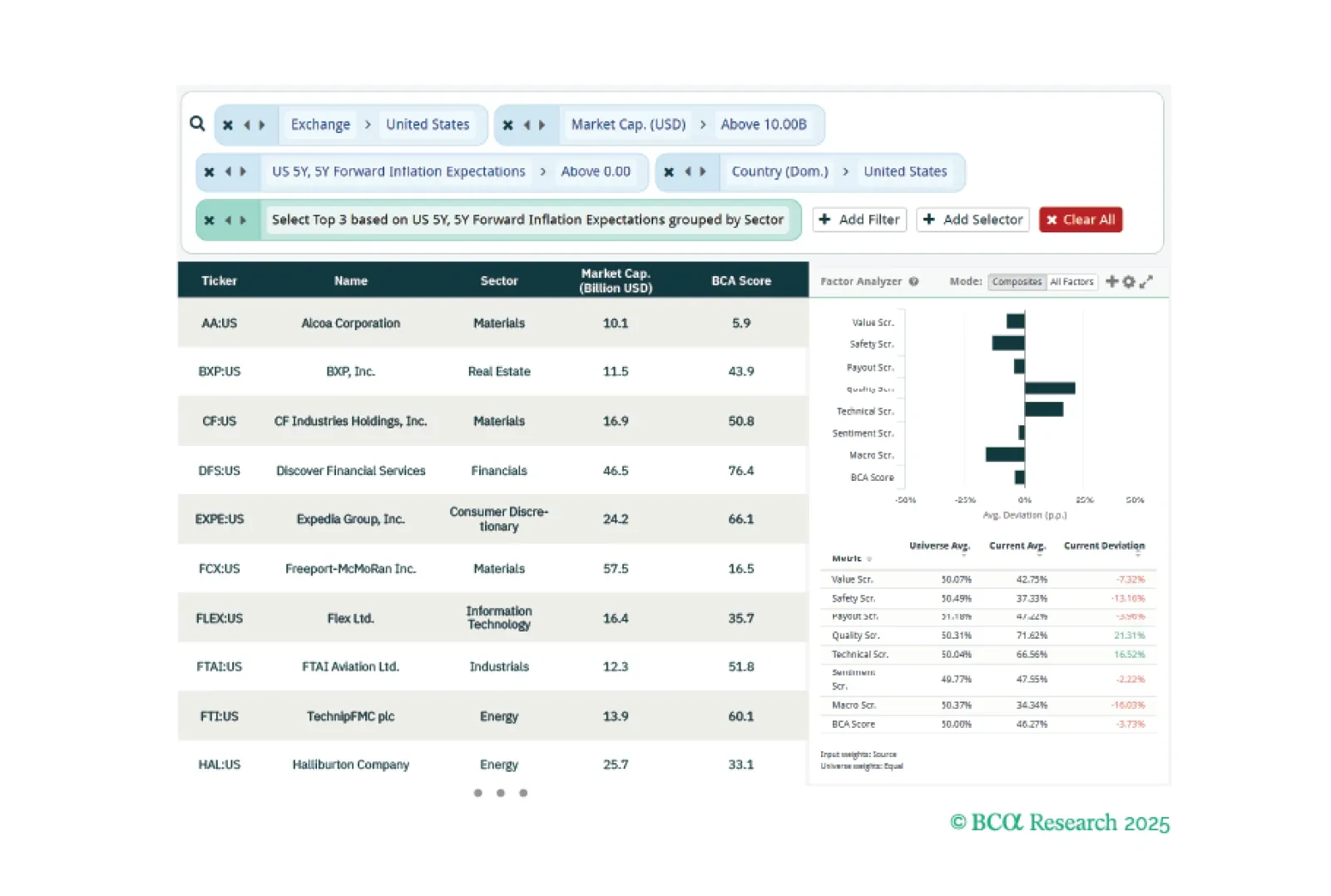Image resolution: width=1331 pixels, height=896 pixels.
Task: Click the plus icon in Factor Analyzer
Action: pos(1111,281)
